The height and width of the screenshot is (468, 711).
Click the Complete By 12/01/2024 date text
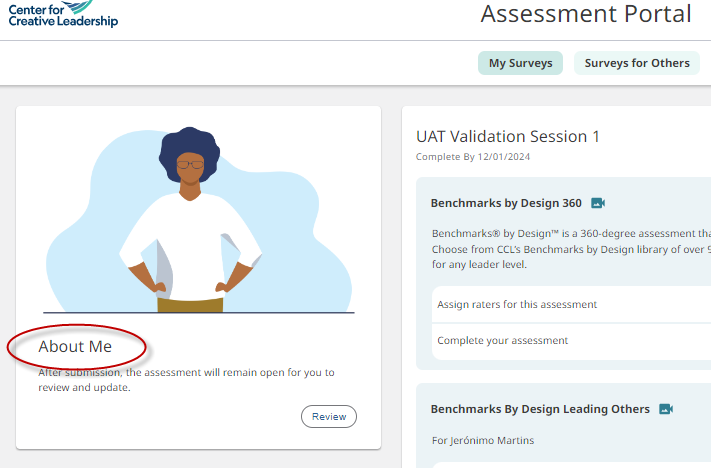tap(473, 157)
